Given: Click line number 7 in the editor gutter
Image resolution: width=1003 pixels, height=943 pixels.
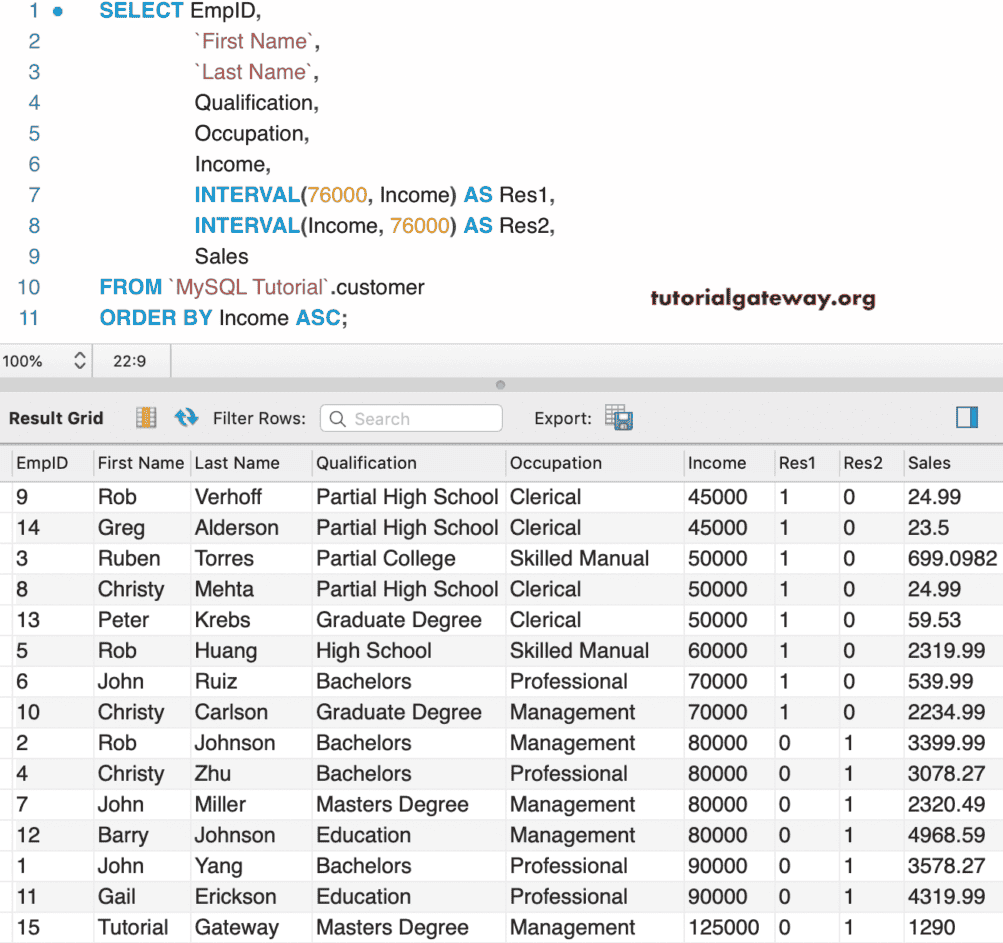Looking at the screenshot, I should (34, 194).
